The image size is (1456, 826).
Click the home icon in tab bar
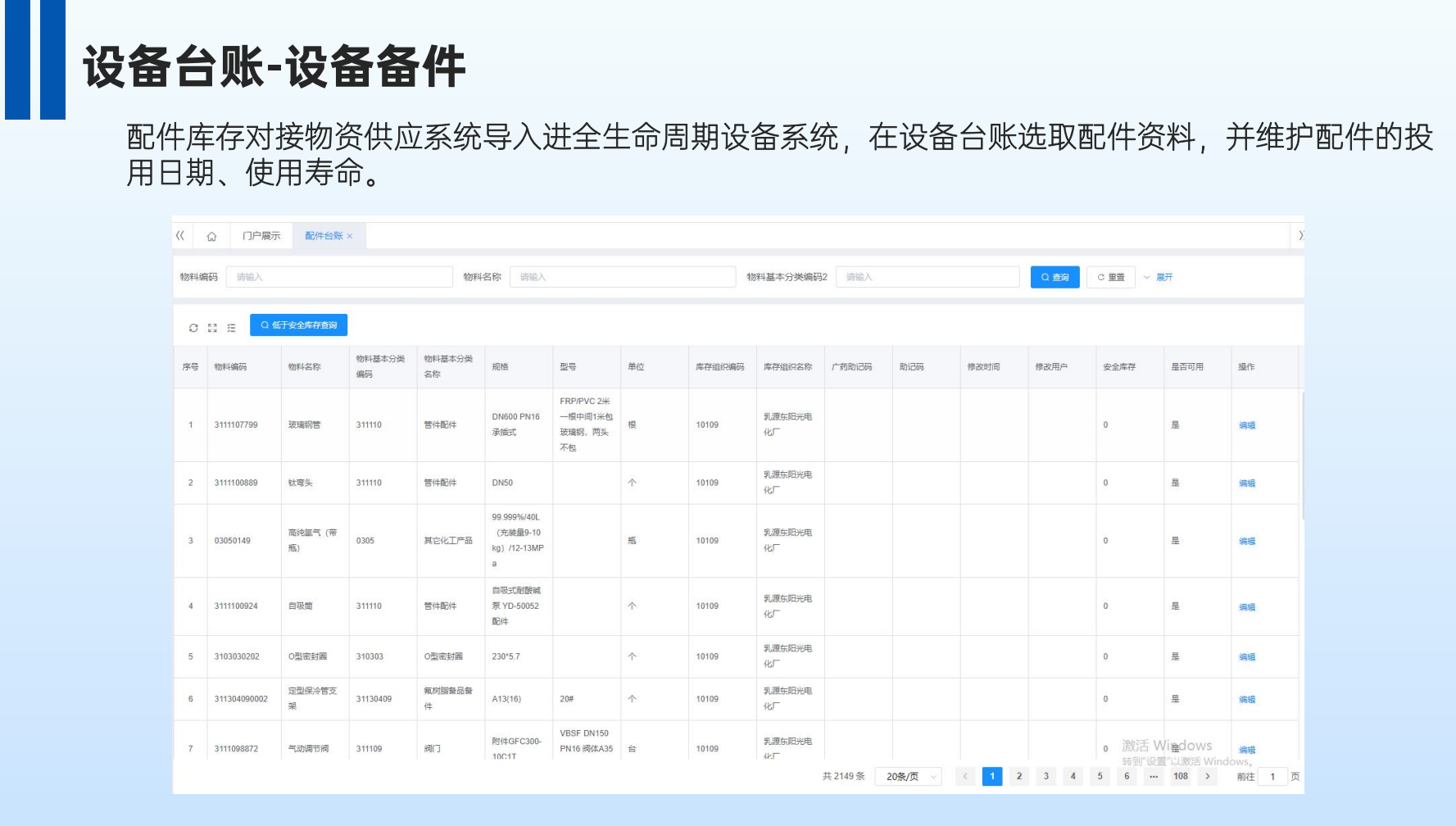point(211,236)
